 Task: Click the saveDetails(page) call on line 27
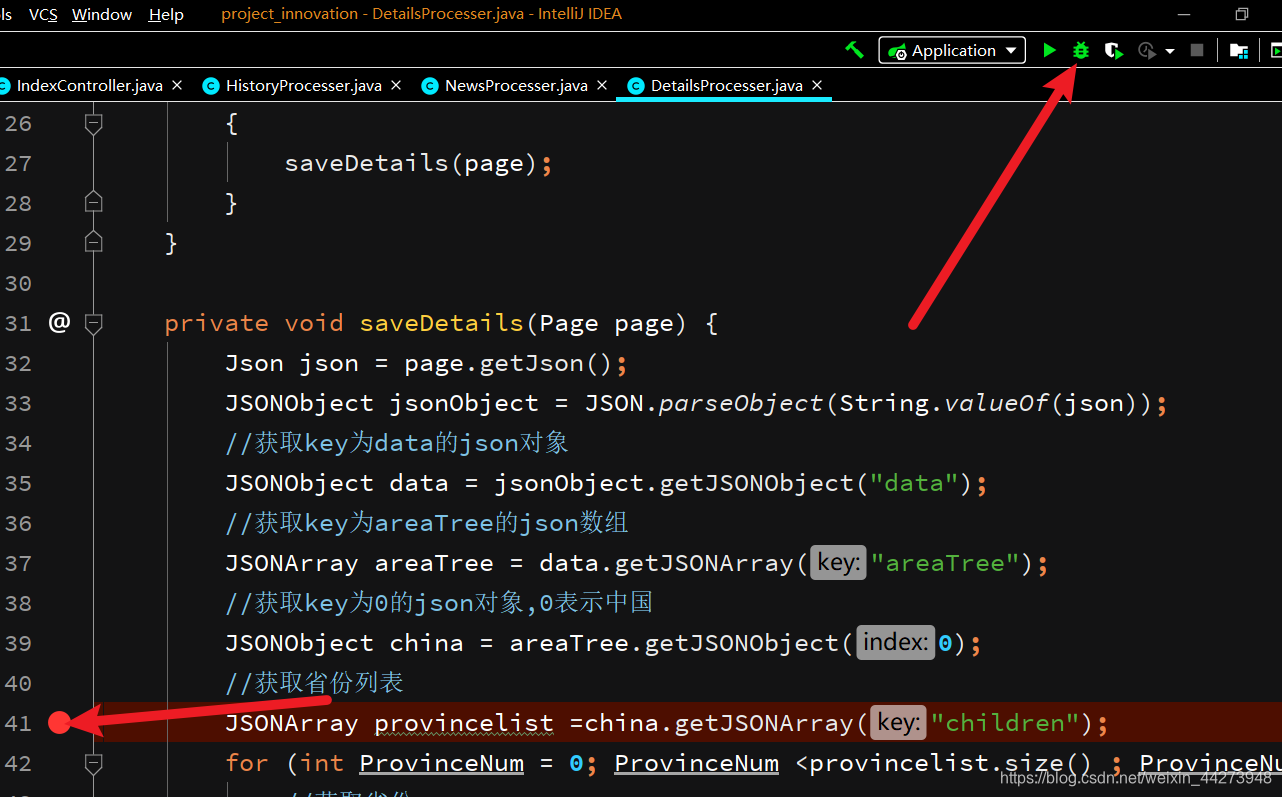tap(411, 163)
